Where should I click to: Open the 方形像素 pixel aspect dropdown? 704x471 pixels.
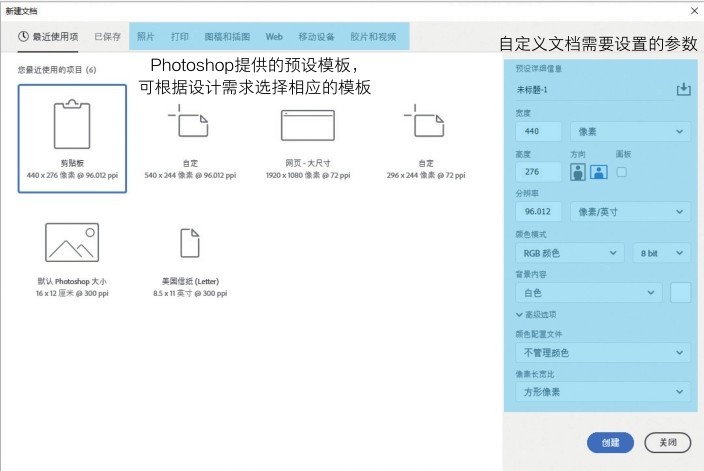pyautogui.click(x=603, y=392)
